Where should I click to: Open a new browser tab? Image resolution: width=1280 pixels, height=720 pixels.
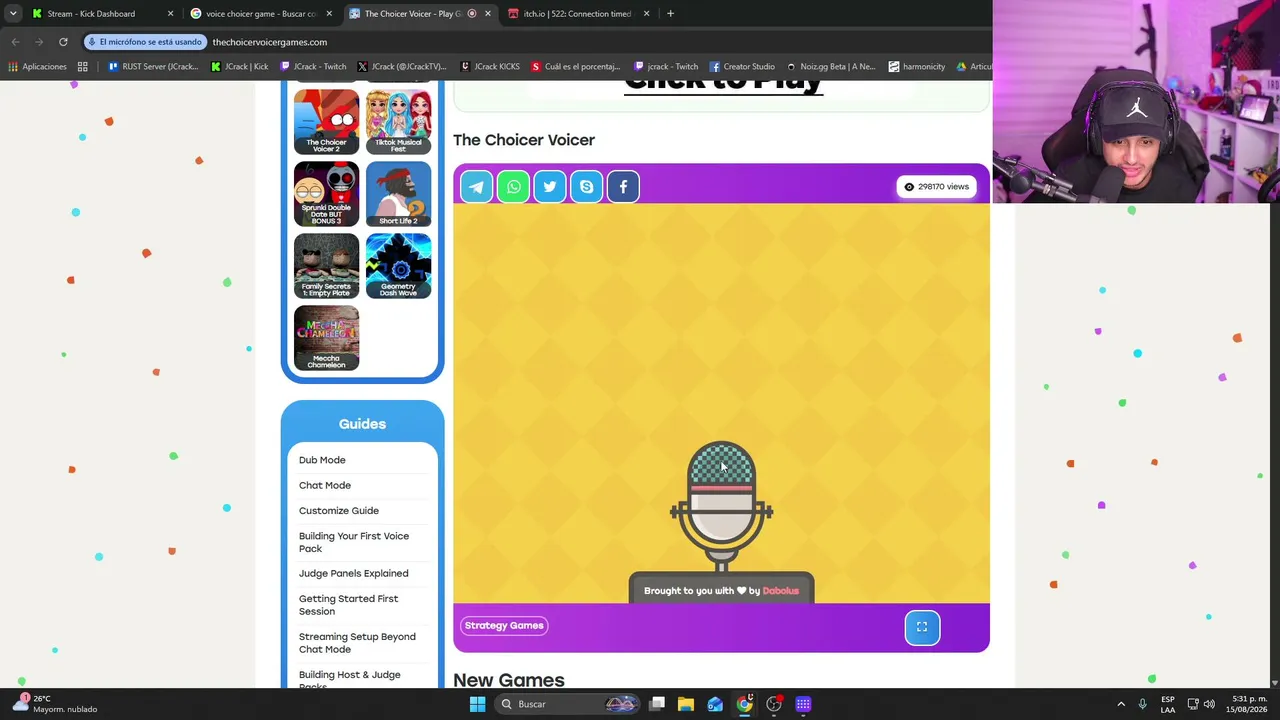point(670,14)
